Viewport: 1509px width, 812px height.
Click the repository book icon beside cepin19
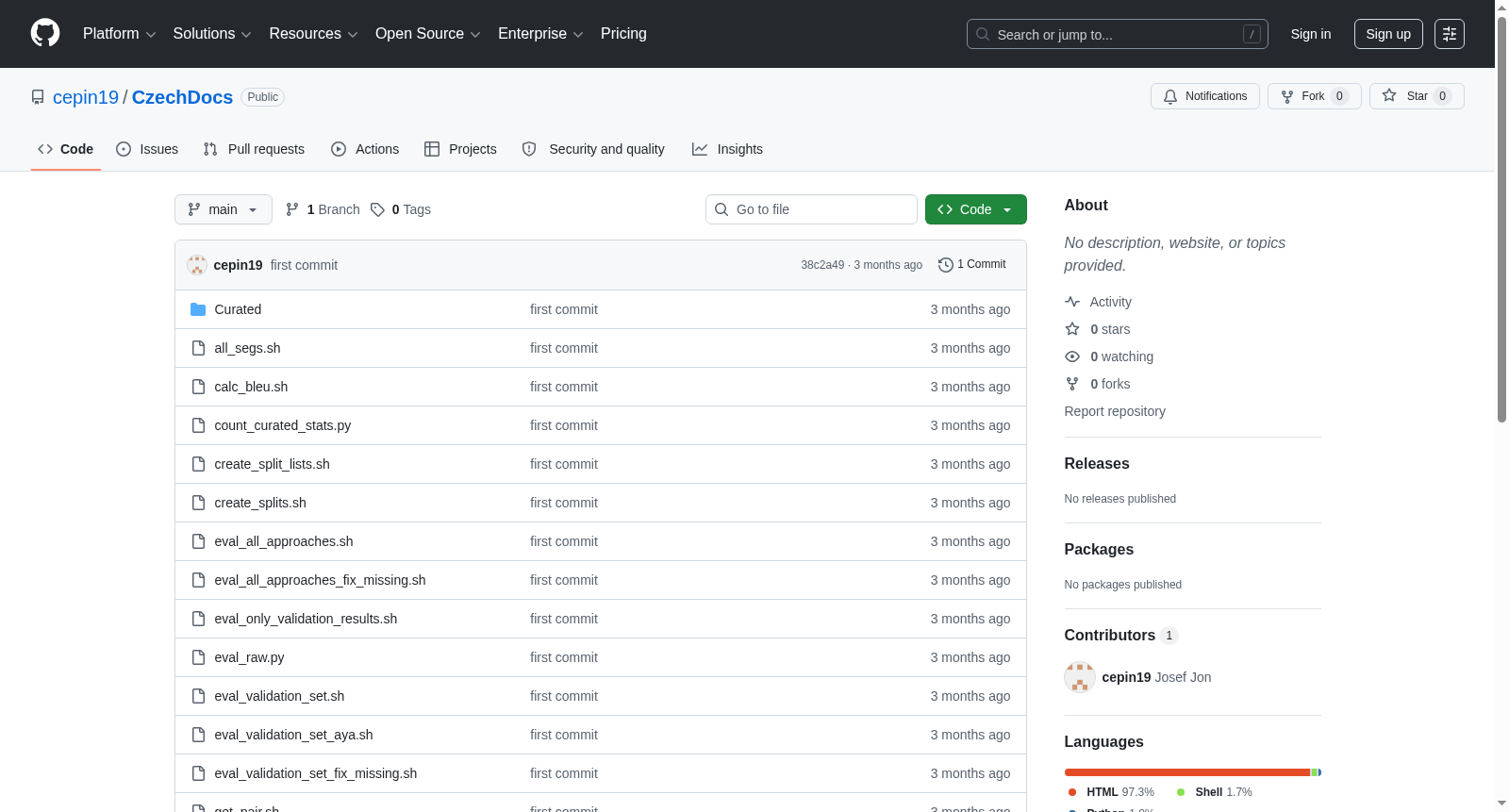[38, 97]
